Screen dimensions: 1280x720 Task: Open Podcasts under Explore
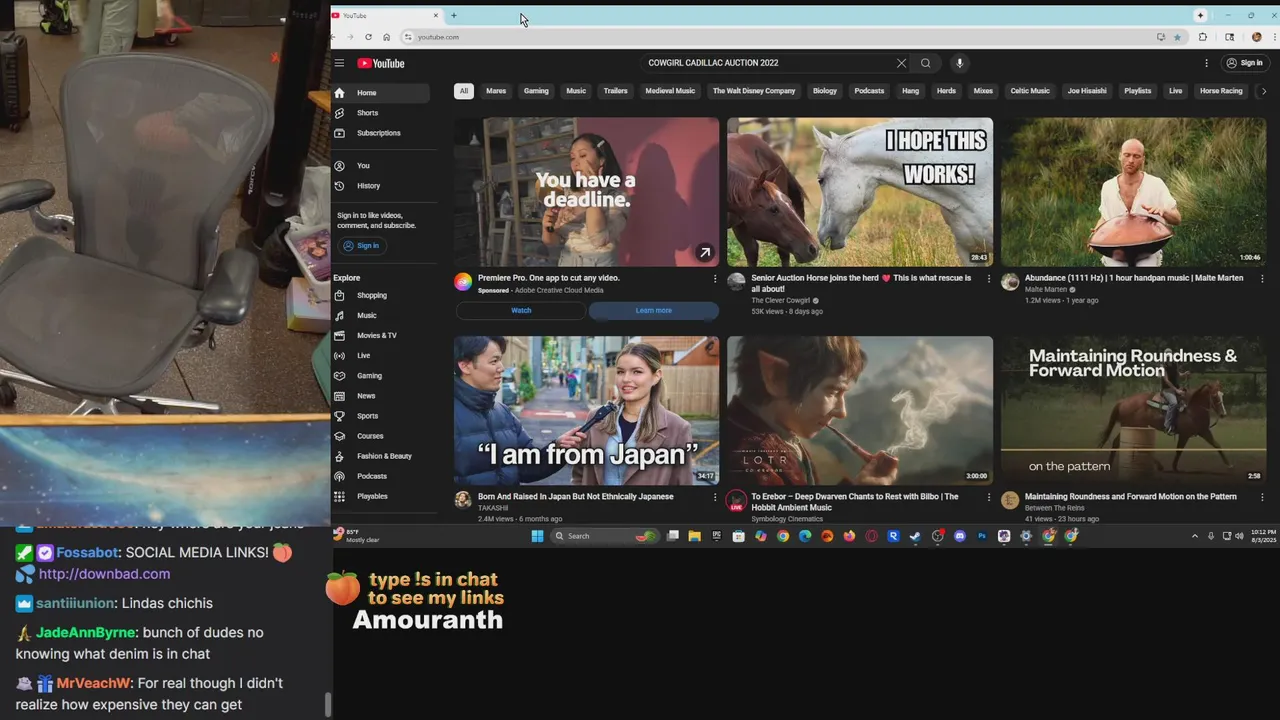[x=381, y=476]
